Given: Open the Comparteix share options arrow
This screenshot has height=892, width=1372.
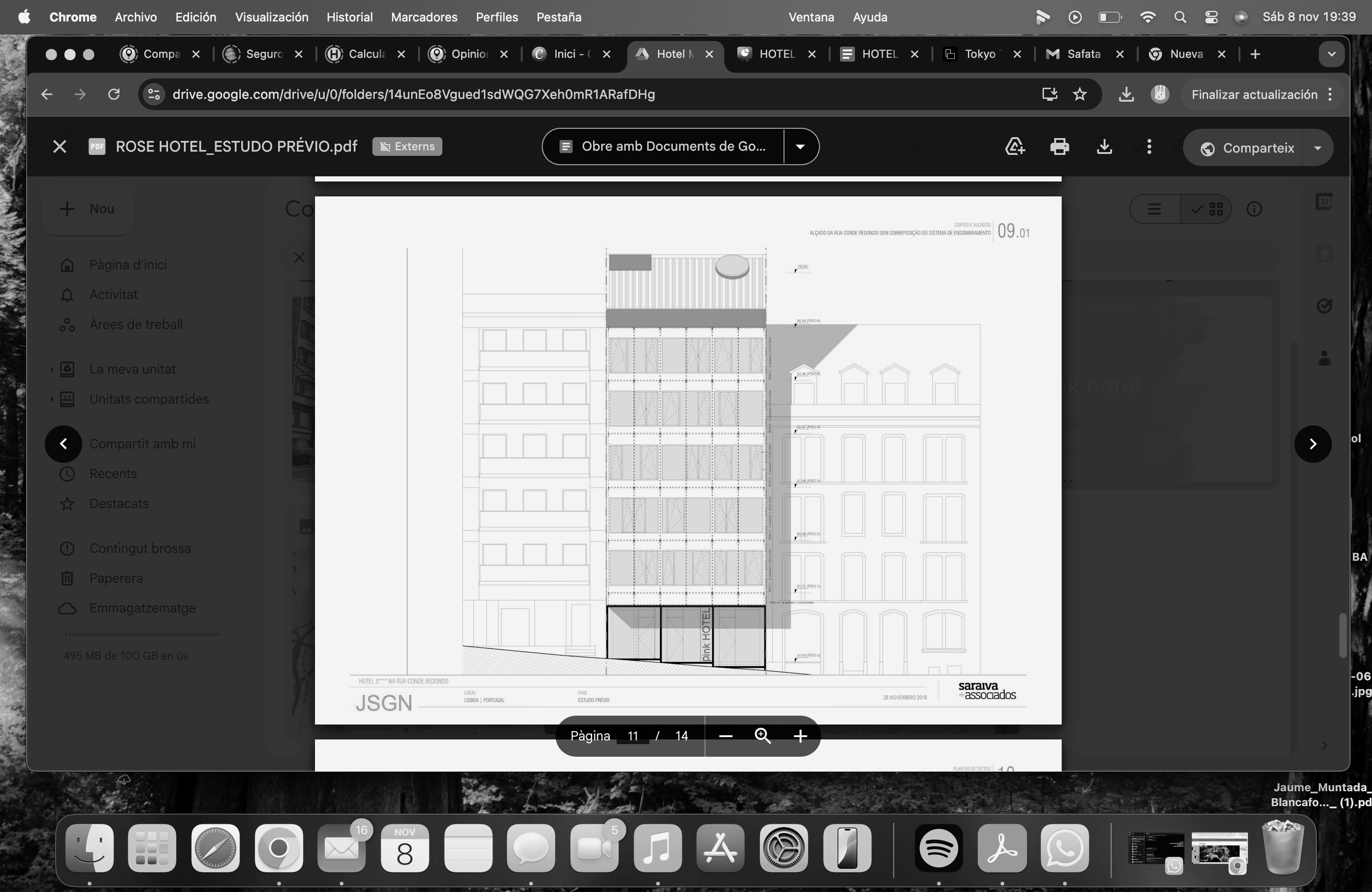Looking at the screenshot, I should click(1318, 148).
